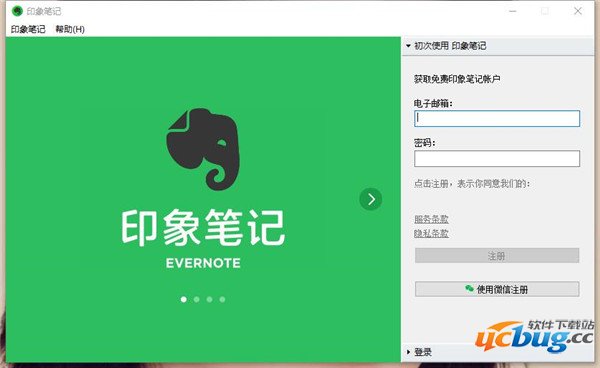600x368 pixels.
Task: Click the Evernote icon in title bar
Action: (17, 11)
